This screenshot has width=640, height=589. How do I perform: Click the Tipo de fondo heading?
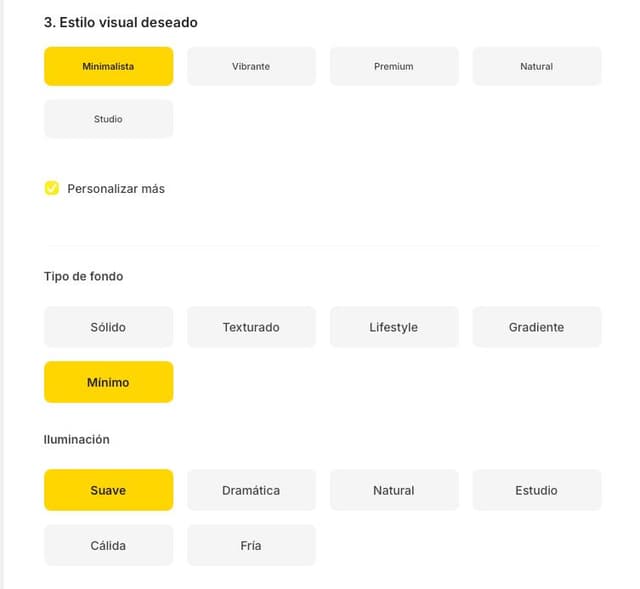click(84, 276)
